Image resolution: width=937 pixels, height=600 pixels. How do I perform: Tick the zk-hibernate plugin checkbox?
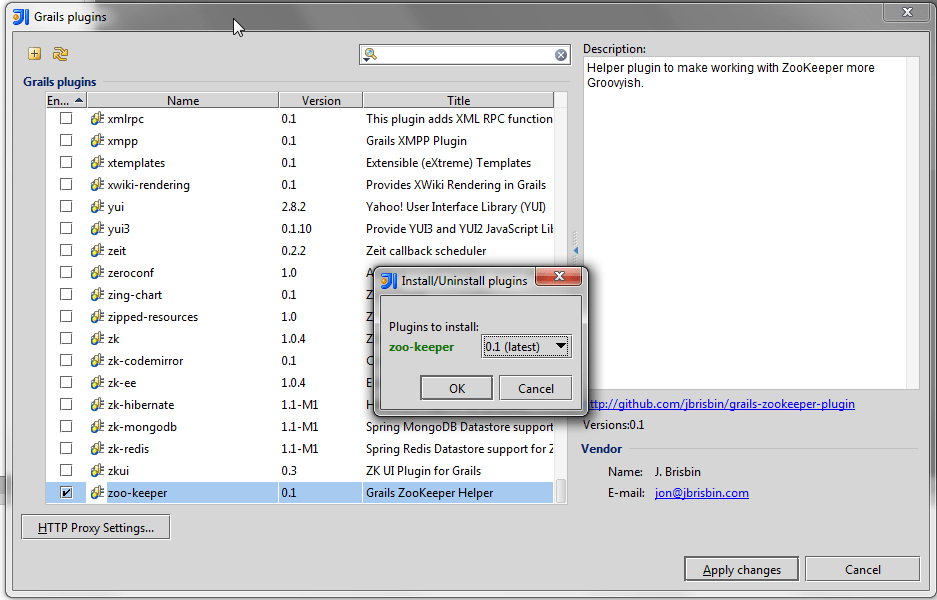click(x=66, y=405)
